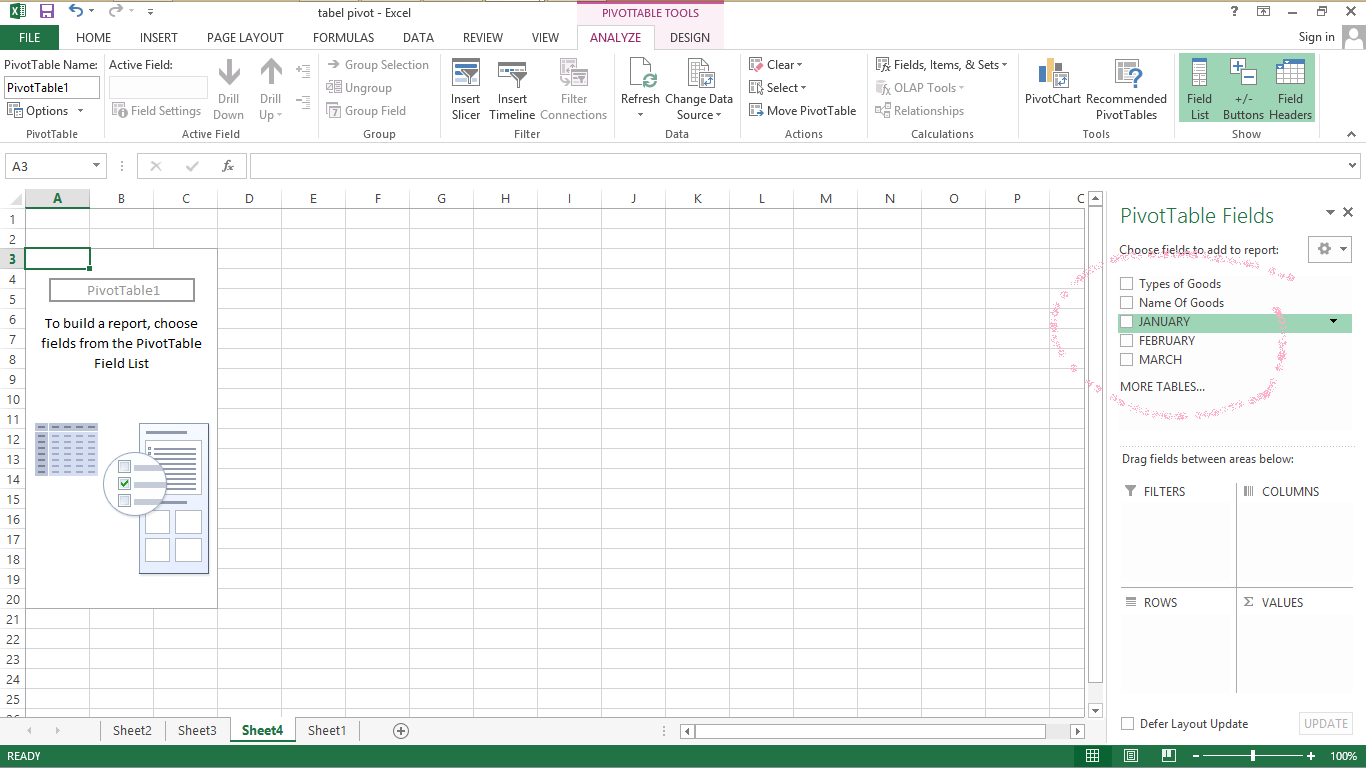This screenshot has height=768, width=1366.
Task: Check the JANUARY field checkbox
Action: point(1127,321)
